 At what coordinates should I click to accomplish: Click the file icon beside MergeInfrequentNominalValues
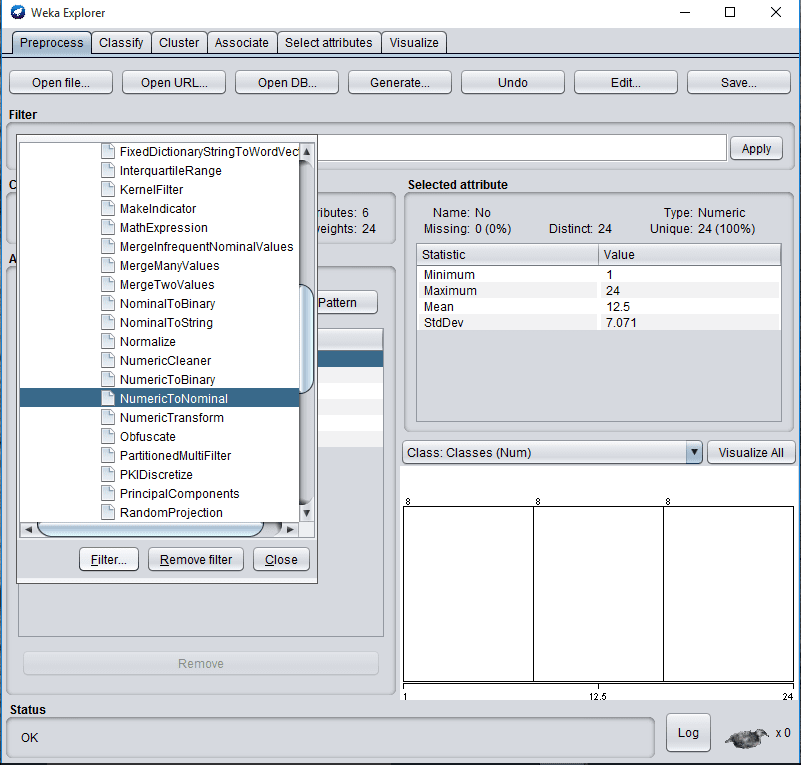click(108, 247)
